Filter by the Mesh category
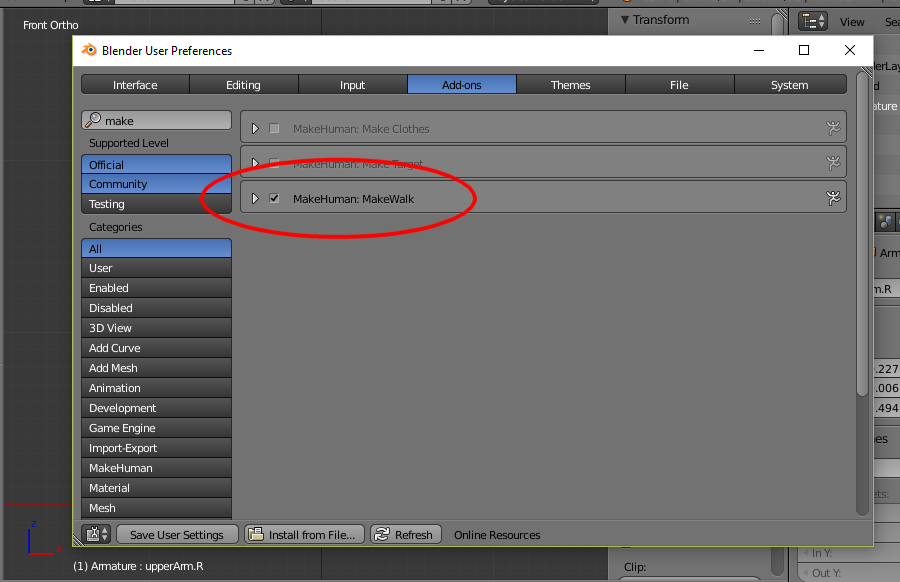The image size is (900, 582). pos(156,508)
